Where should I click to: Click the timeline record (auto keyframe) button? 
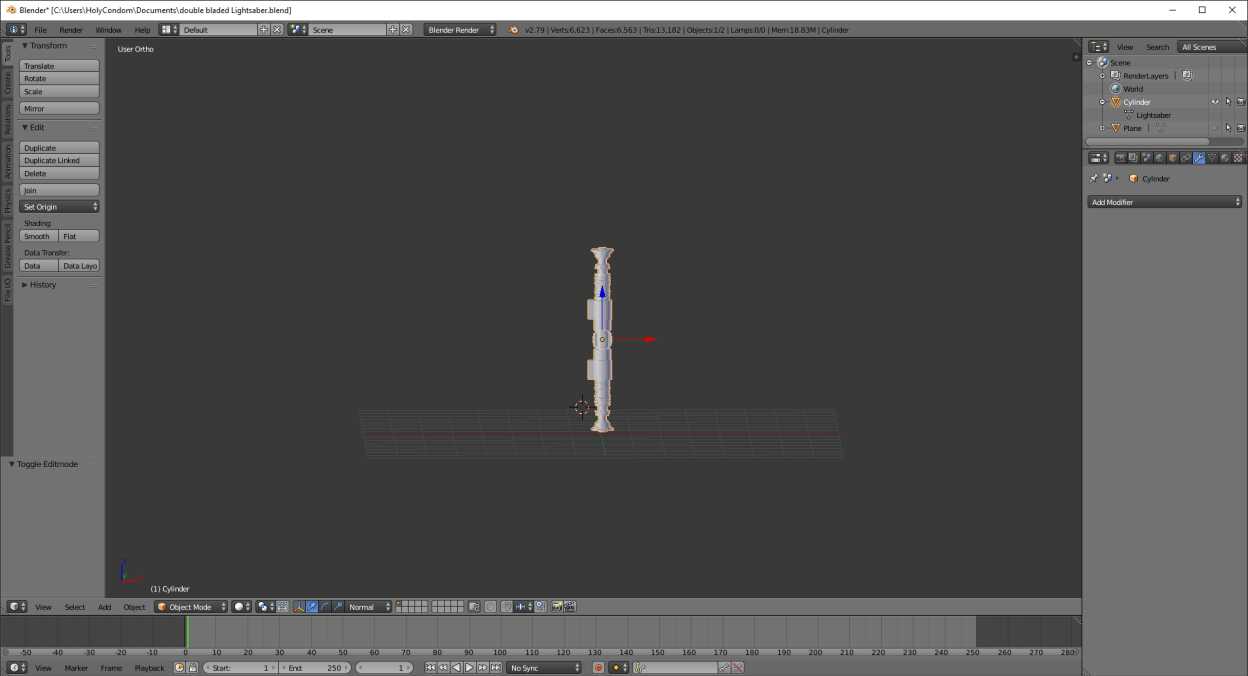click(598, 668)
